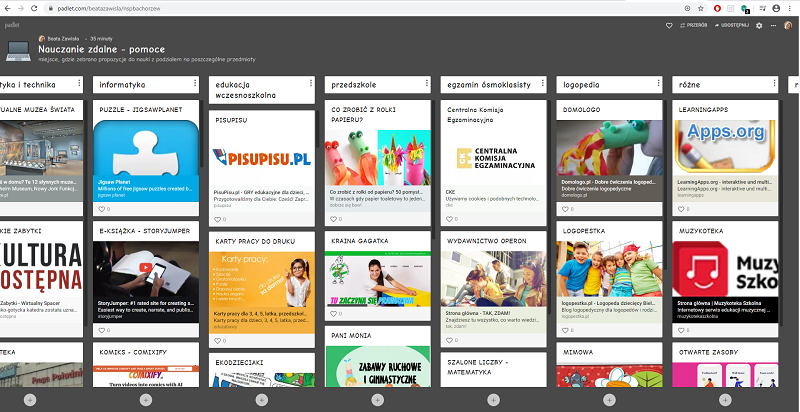Open the Mimowa post title

tap(578, 352)
